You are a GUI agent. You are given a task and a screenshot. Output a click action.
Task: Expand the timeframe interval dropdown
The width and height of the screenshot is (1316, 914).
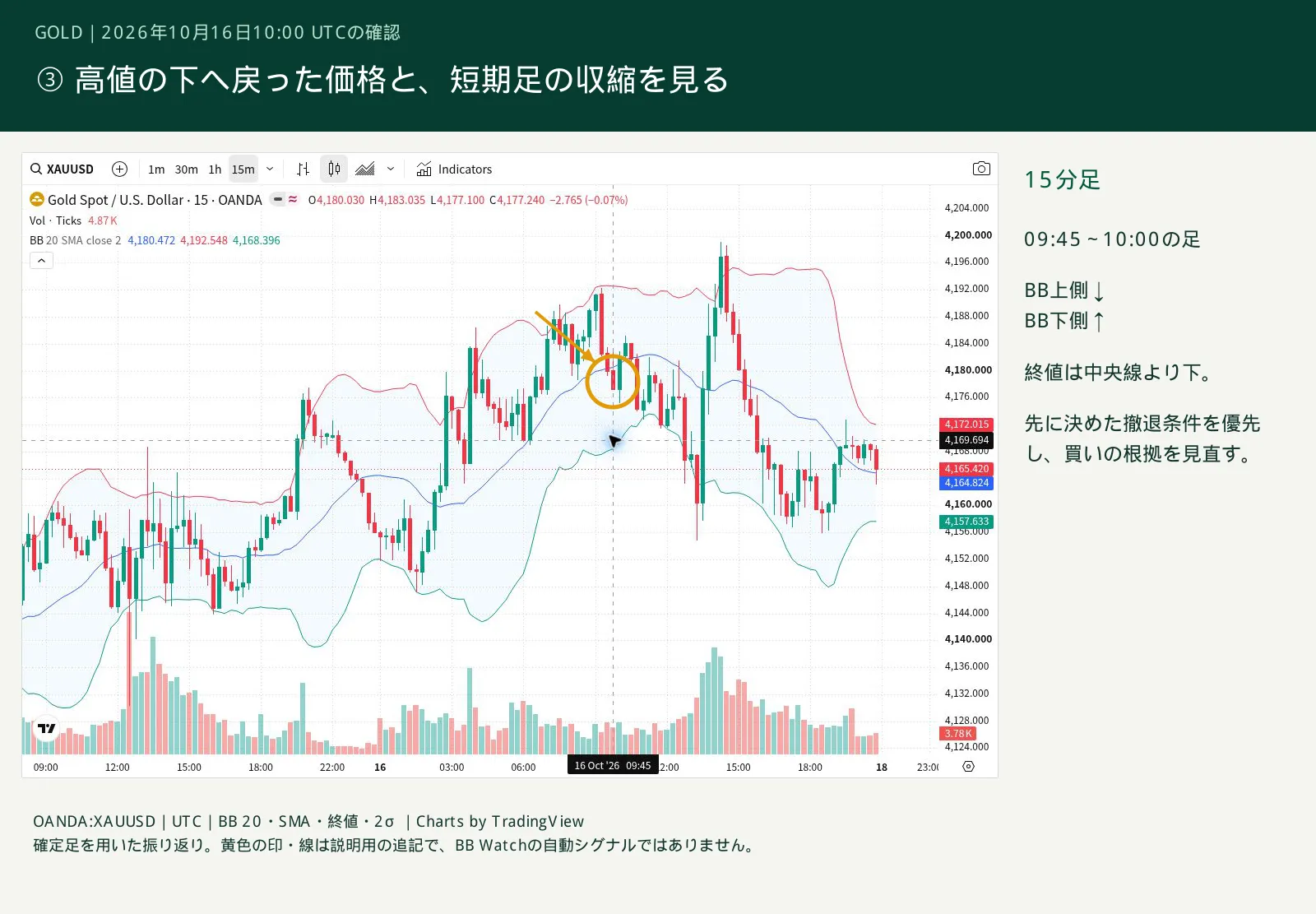coord(270,169)
